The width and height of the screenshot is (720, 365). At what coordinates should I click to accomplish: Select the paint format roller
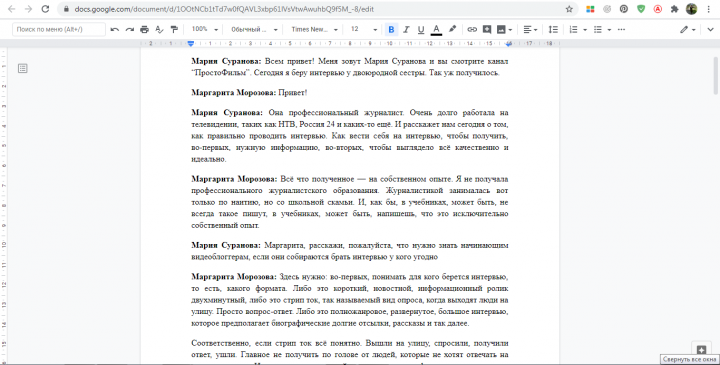pos(174,29)
